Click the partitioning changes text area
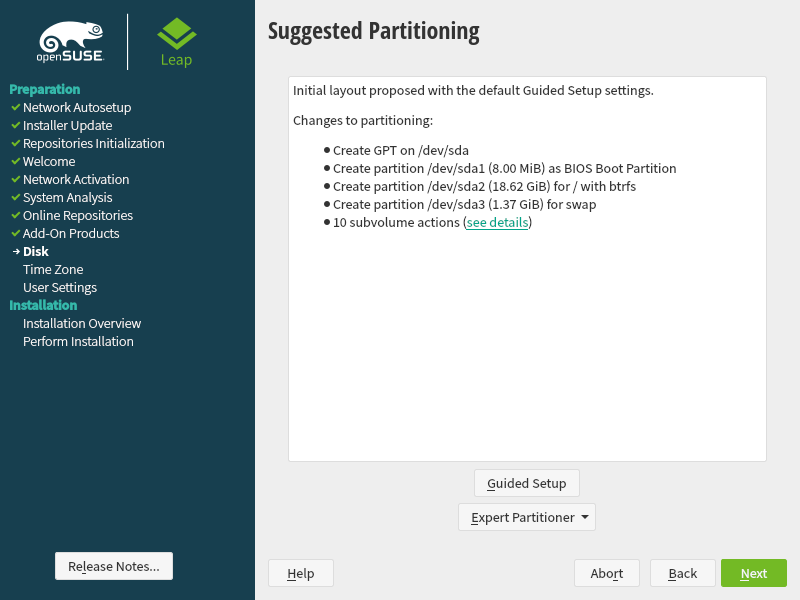 (527, 340)
